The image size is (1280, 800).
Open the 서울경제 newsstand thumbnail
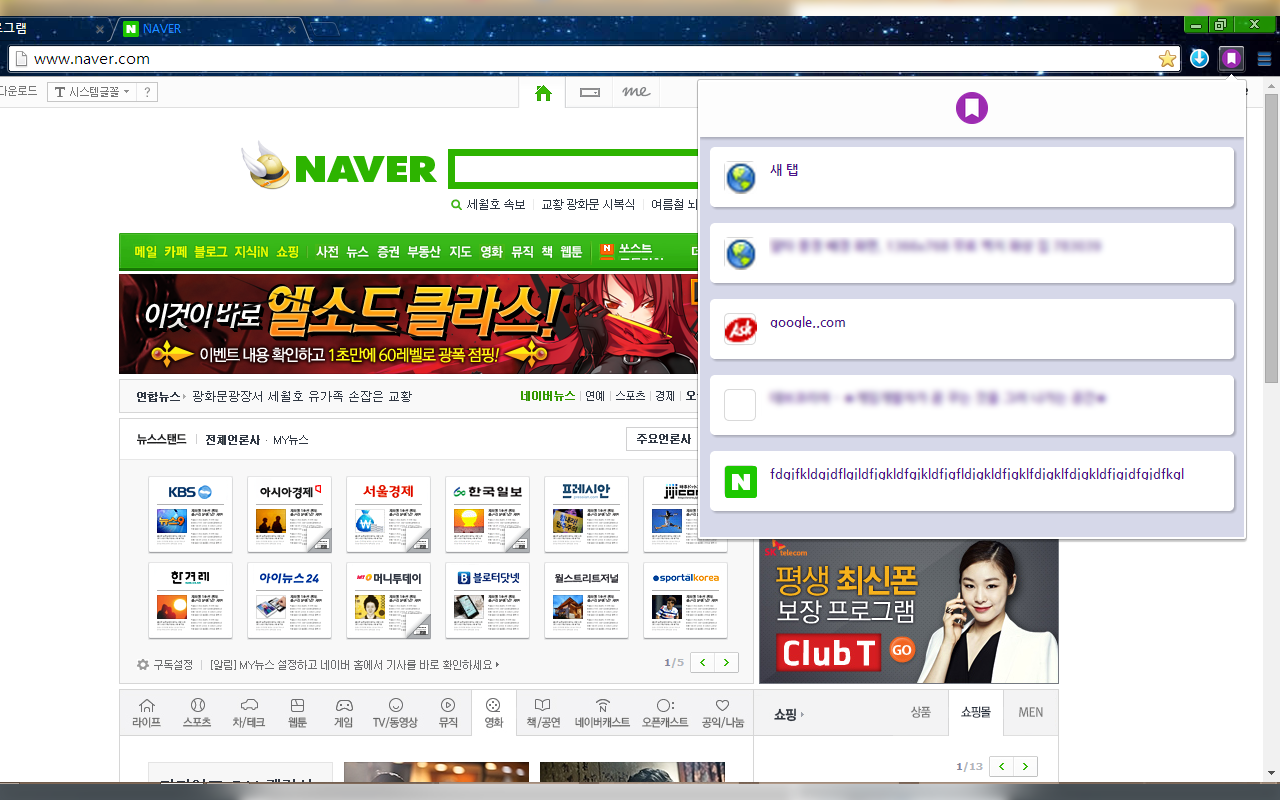pyautogui.click(x=388, y=514)
